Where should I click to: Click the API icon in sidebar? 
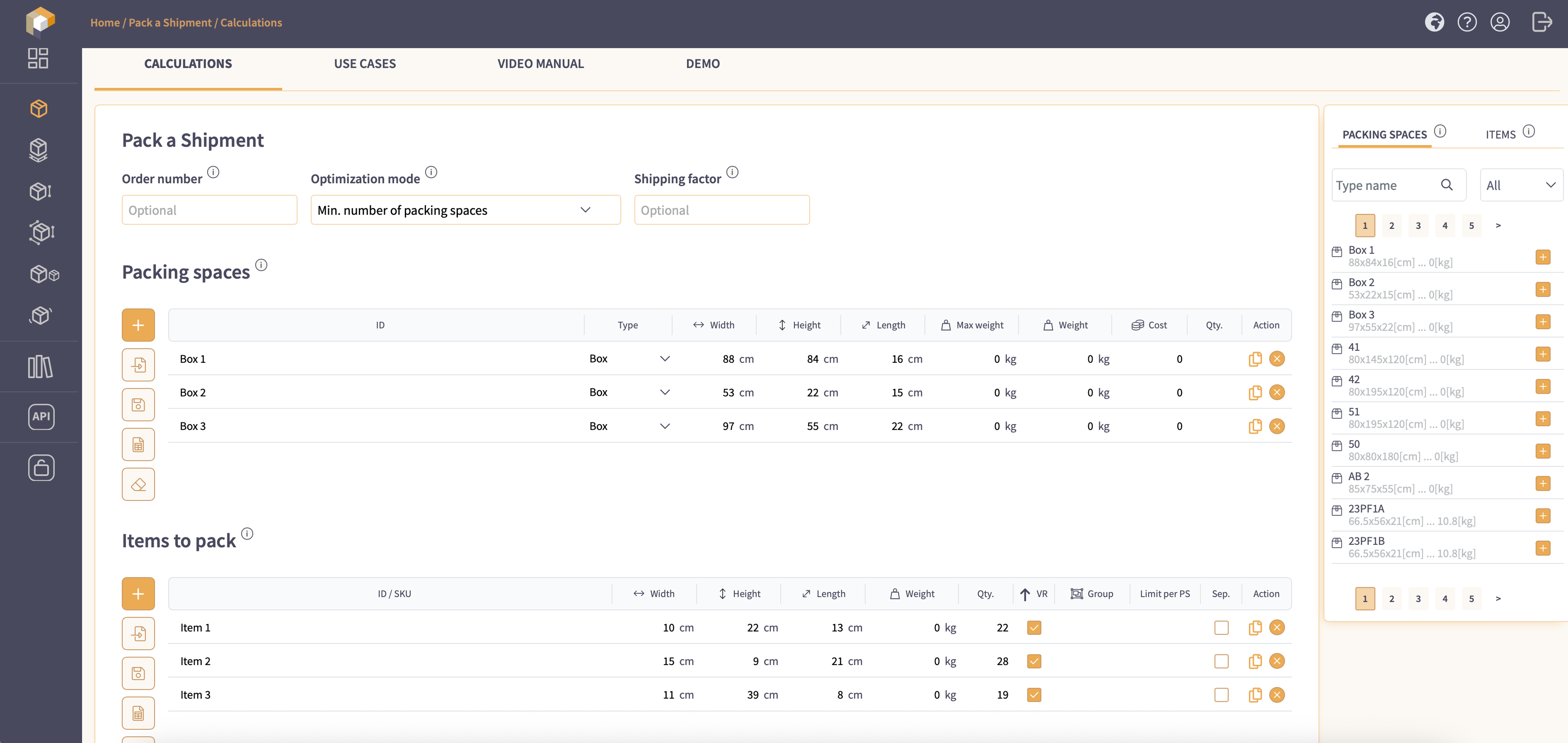41,417
